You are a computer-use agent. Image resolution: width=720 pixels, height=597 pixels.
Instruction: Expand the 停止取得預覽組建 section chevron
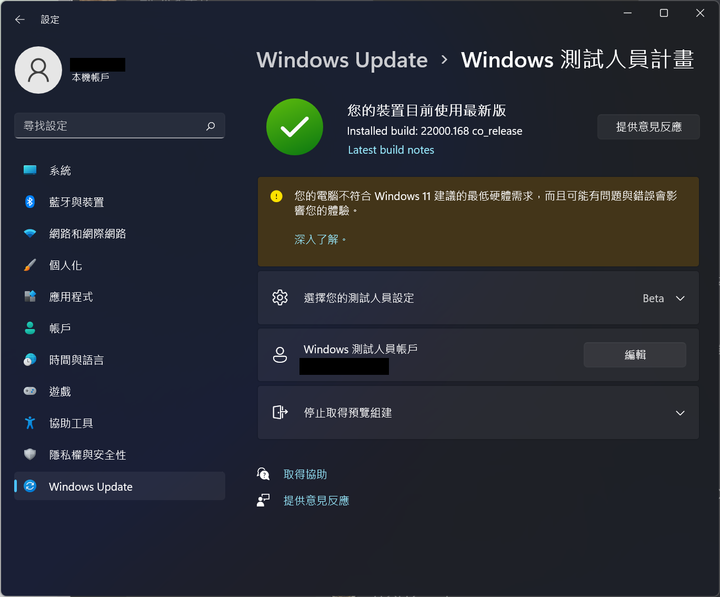click(680, 413)
